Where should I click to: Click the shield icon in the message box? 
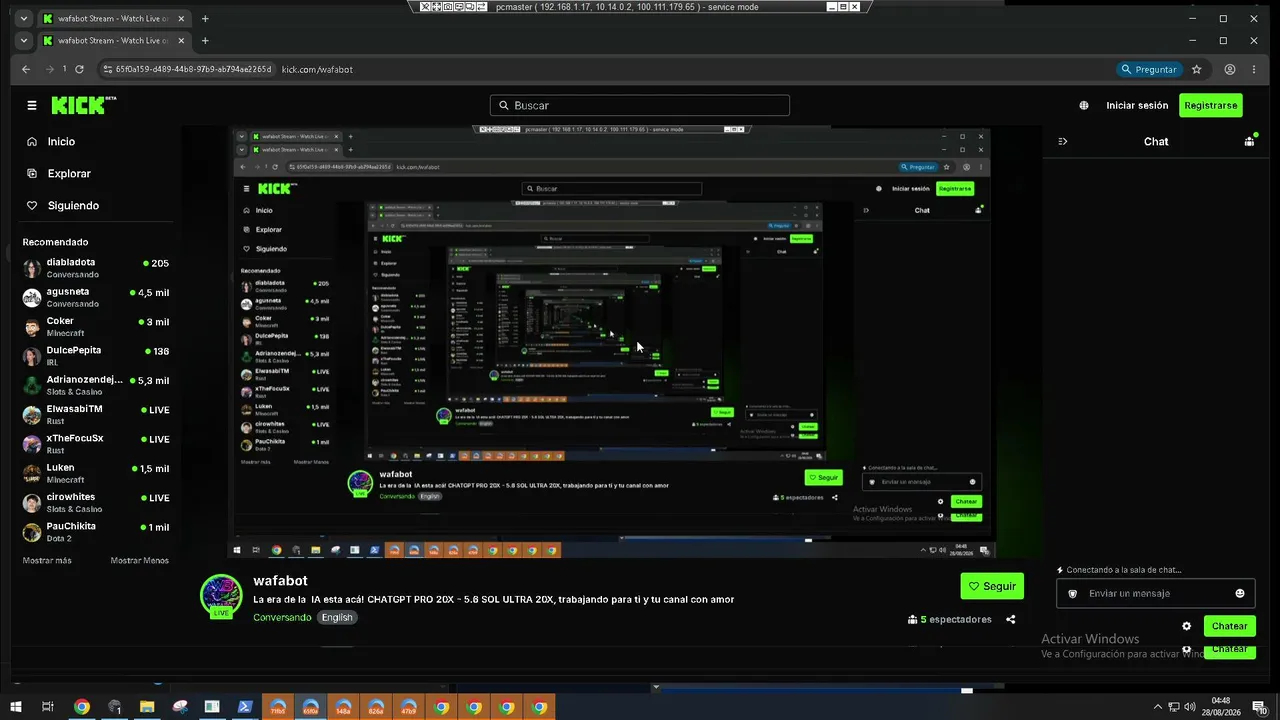tap(1073, 593)
